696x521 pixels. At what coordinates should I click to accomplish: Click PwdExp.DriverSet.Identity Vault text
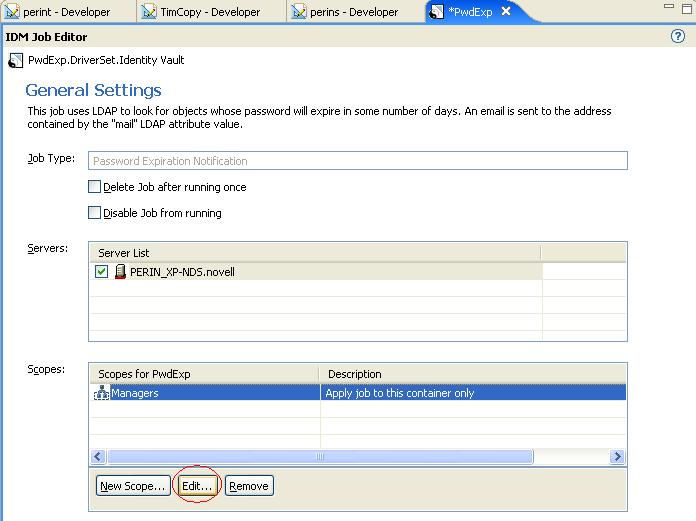pyautogui.click(x=106, y=60)
